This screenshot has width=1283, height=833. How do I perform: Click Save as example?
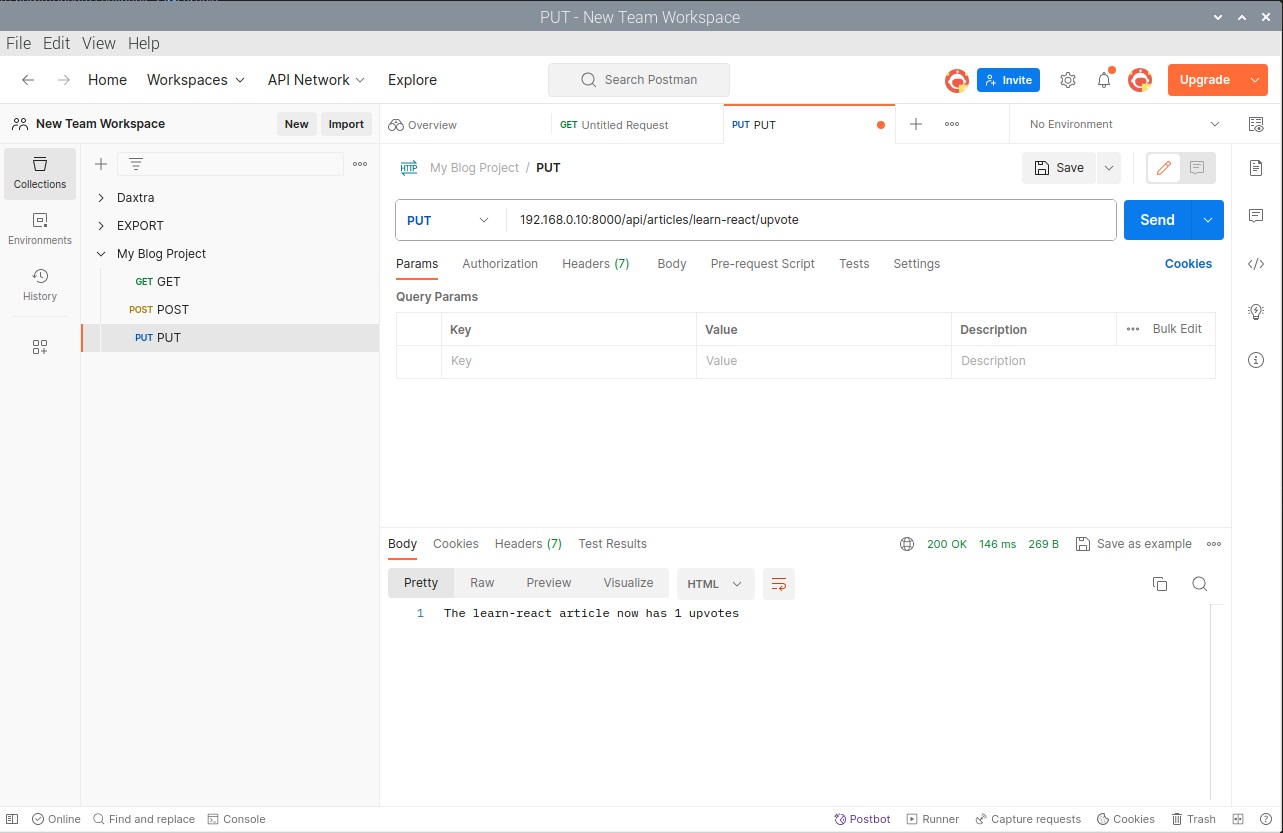pyautogui.click(x=1134, y=544)
